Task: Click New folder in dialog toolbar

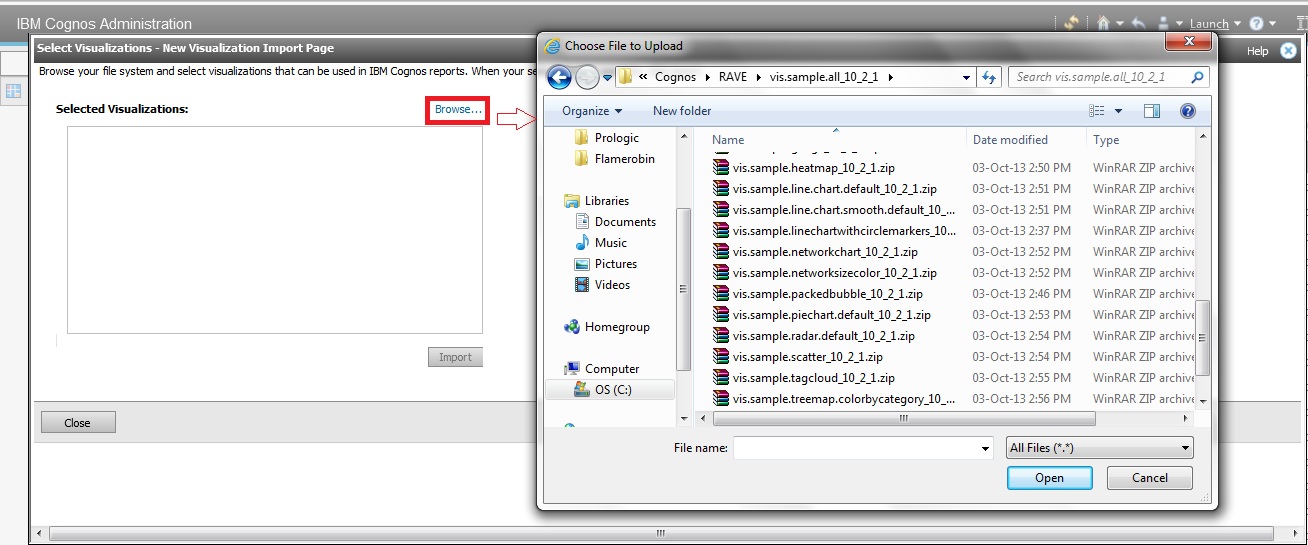Action: (682, 111)
